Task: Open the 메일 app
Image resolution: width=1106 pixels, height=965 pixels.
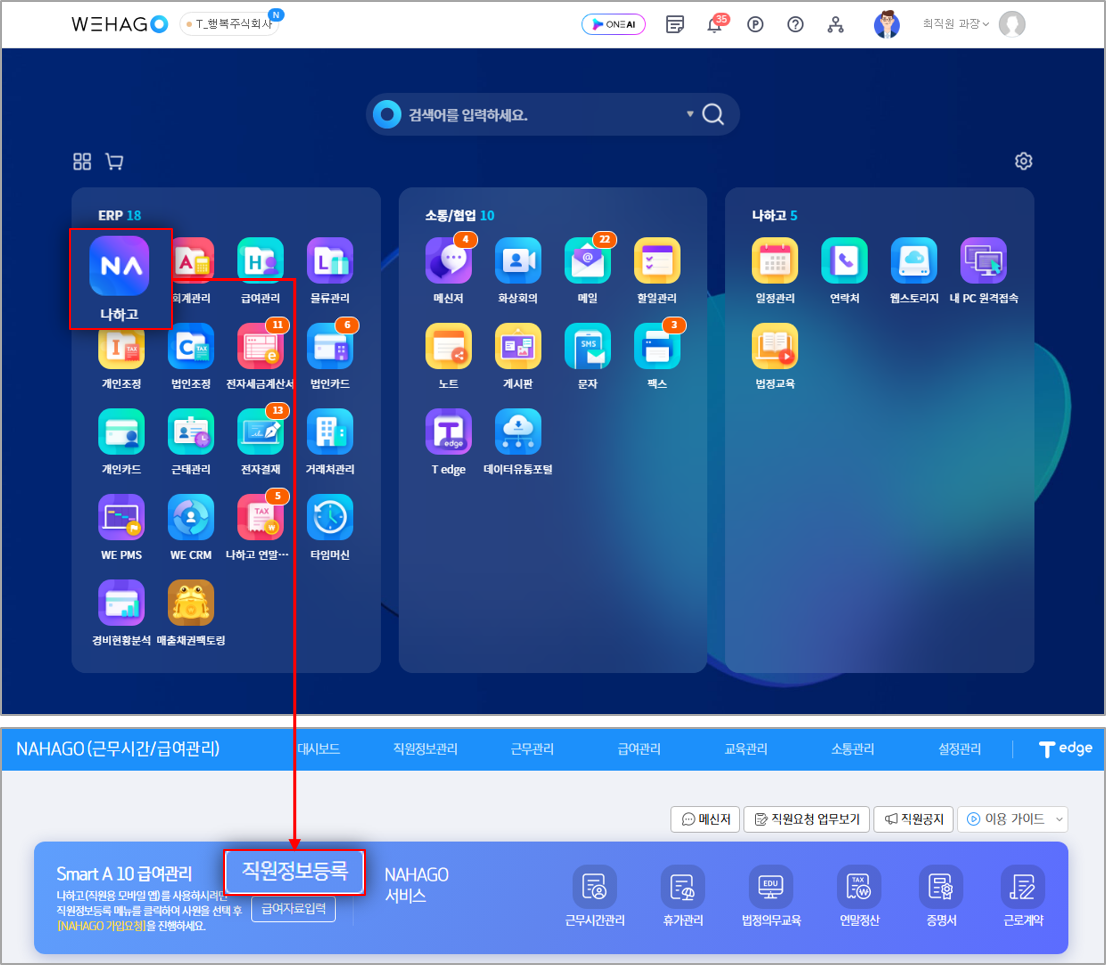Action: [x=588, y=261]
